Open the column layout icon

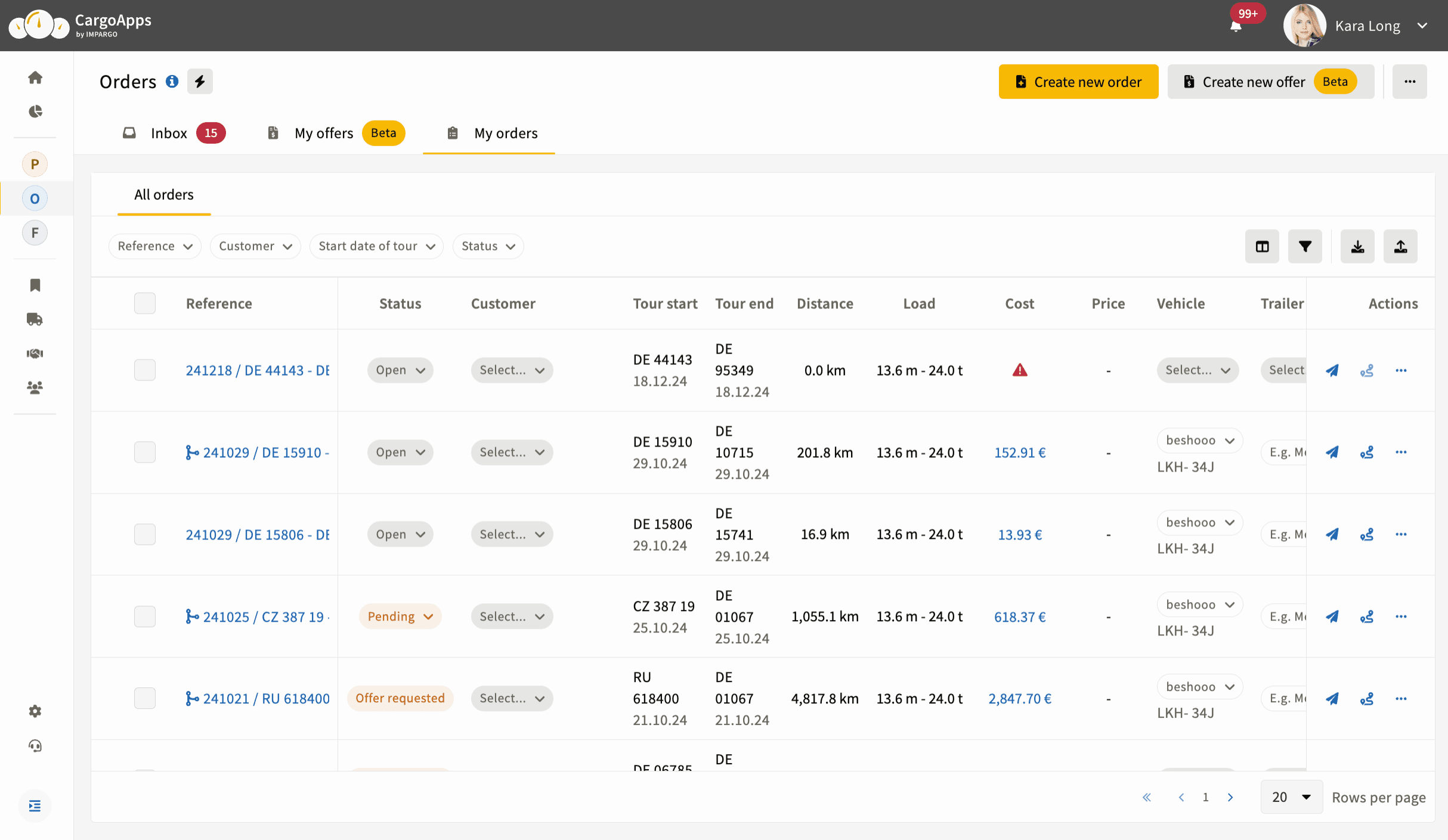point(1262,246)
